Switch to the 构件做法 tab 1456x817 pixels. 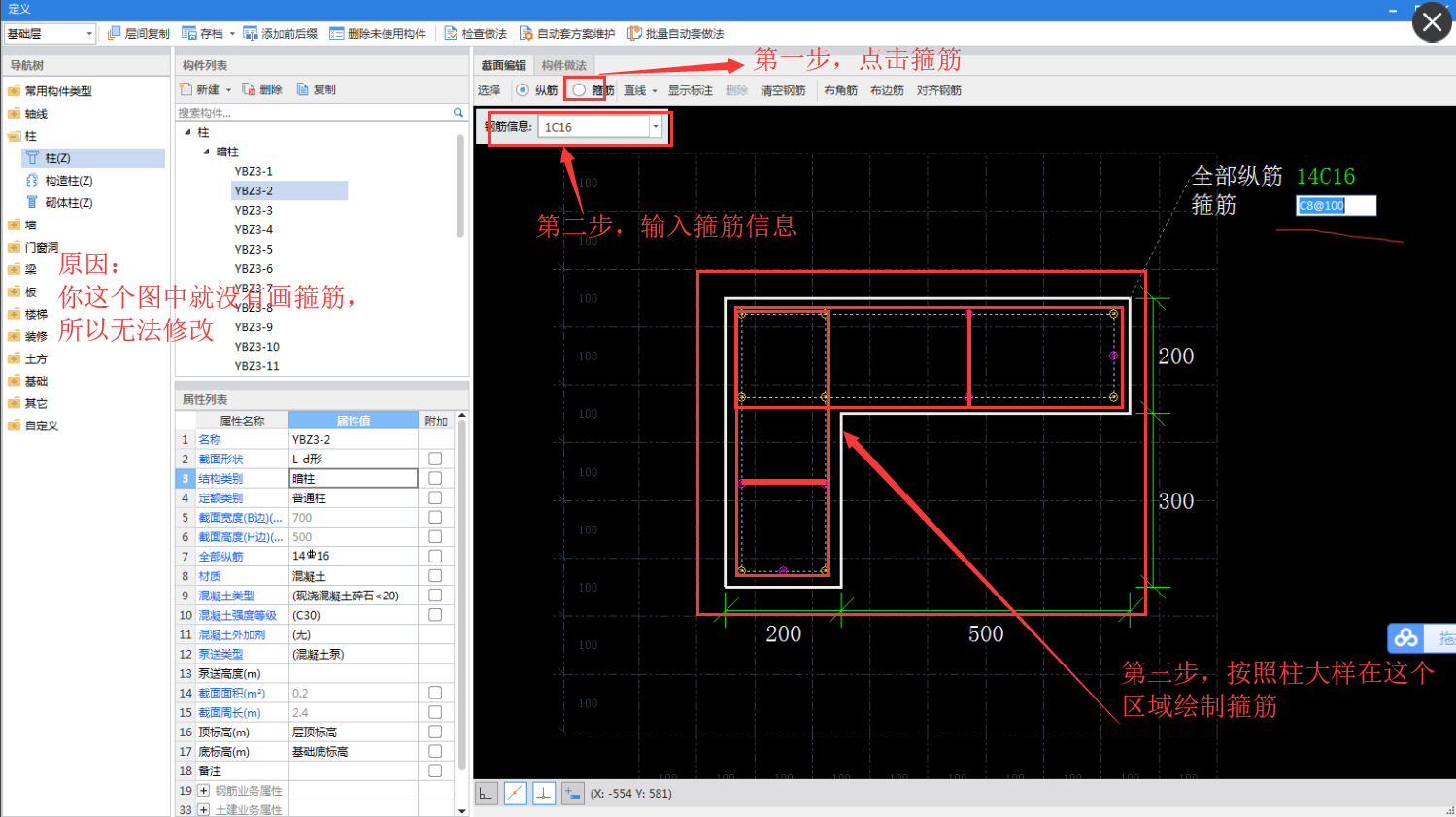pyautogui.click(x=564, y=65)
